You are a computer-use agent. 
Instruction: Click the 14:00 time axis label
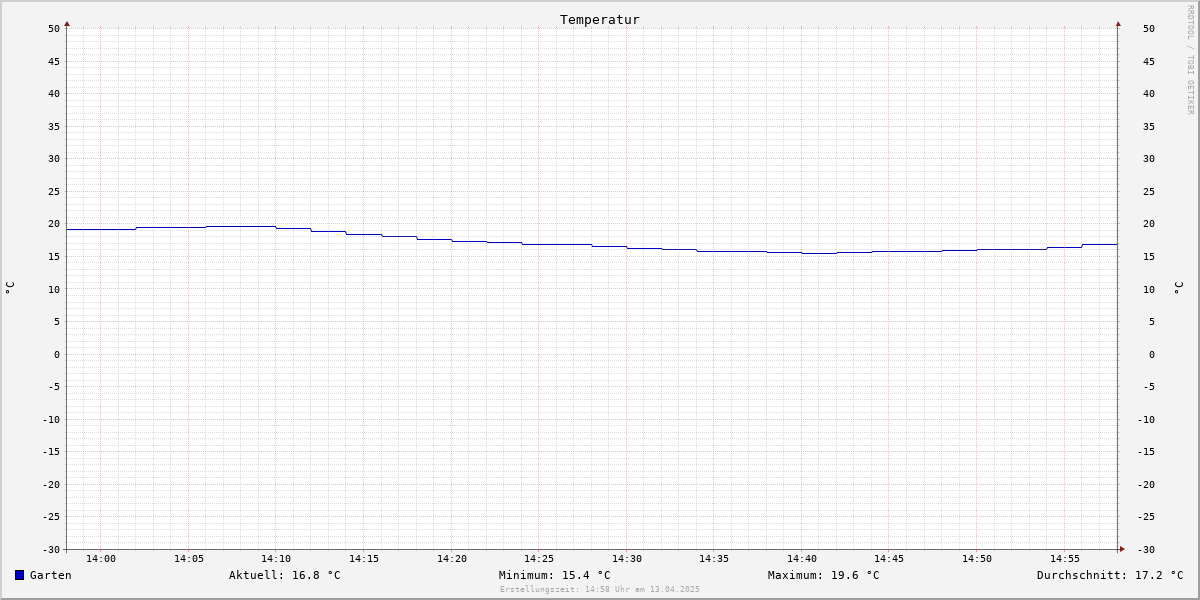tap(101, 559)
